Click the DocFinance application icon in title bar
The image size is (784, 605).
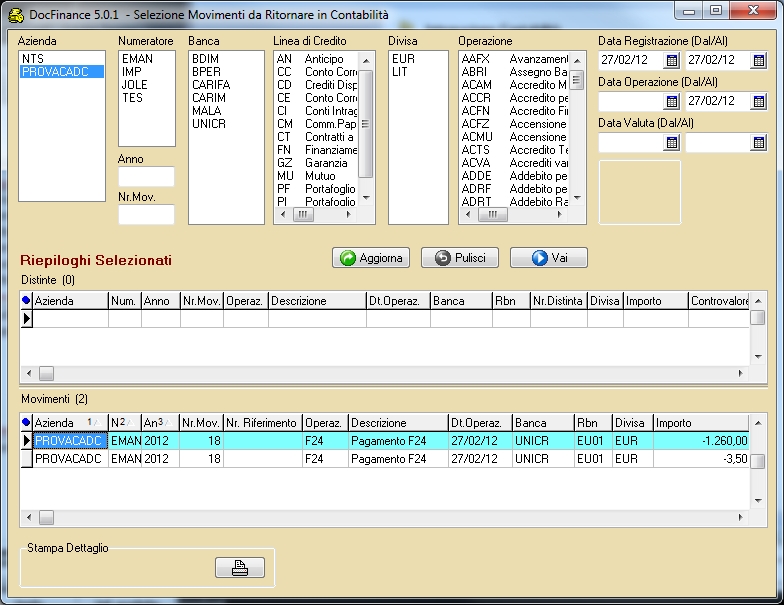pyautogui.click(x=16, y=13)
